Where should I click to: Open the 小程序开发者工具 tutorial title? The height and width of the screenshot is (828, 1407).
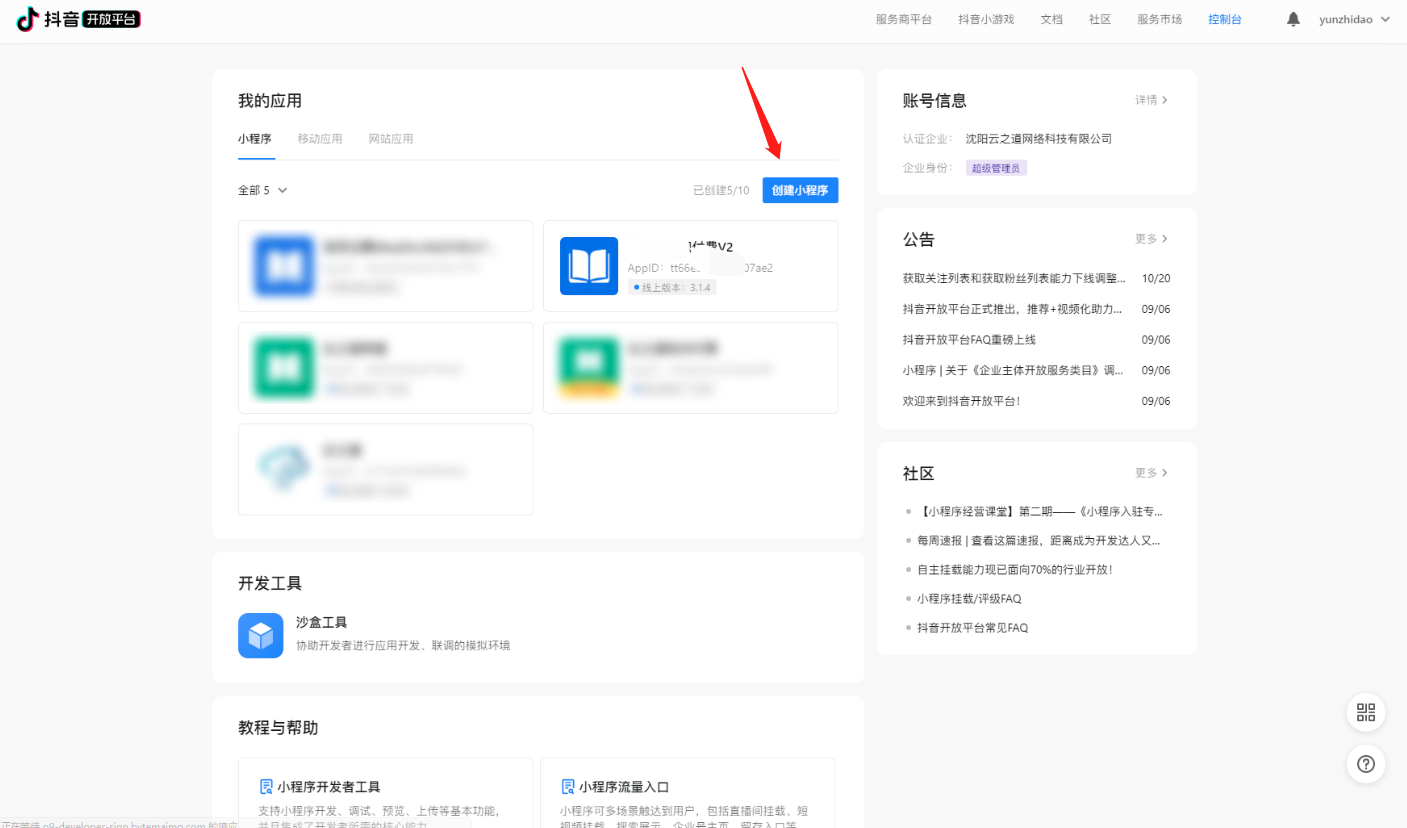[329, 787]
